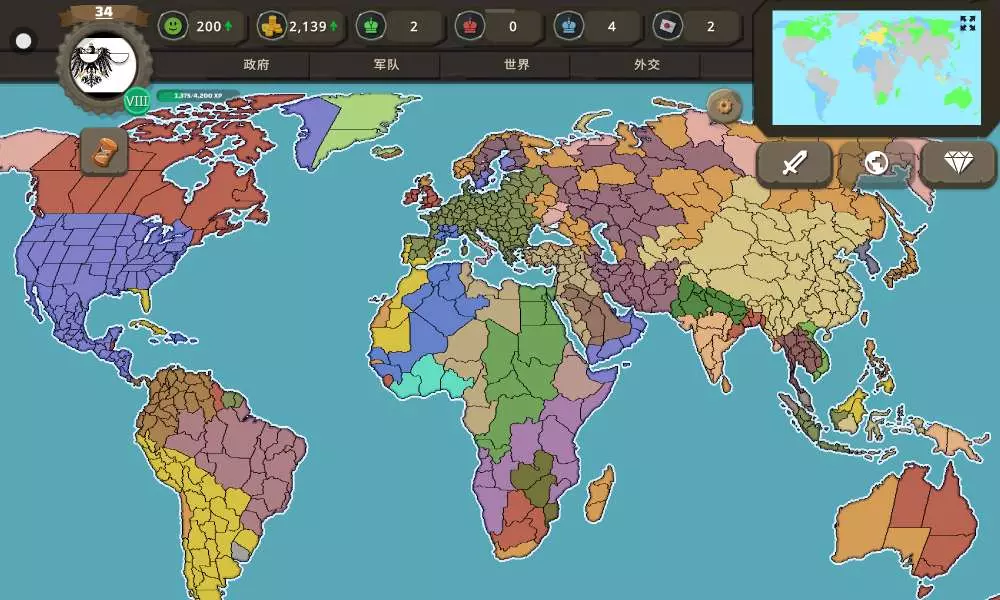The height and width of the screenshot is (600, 1000).
Task: Select the green crown counter
Action: [x=370, y=27]
